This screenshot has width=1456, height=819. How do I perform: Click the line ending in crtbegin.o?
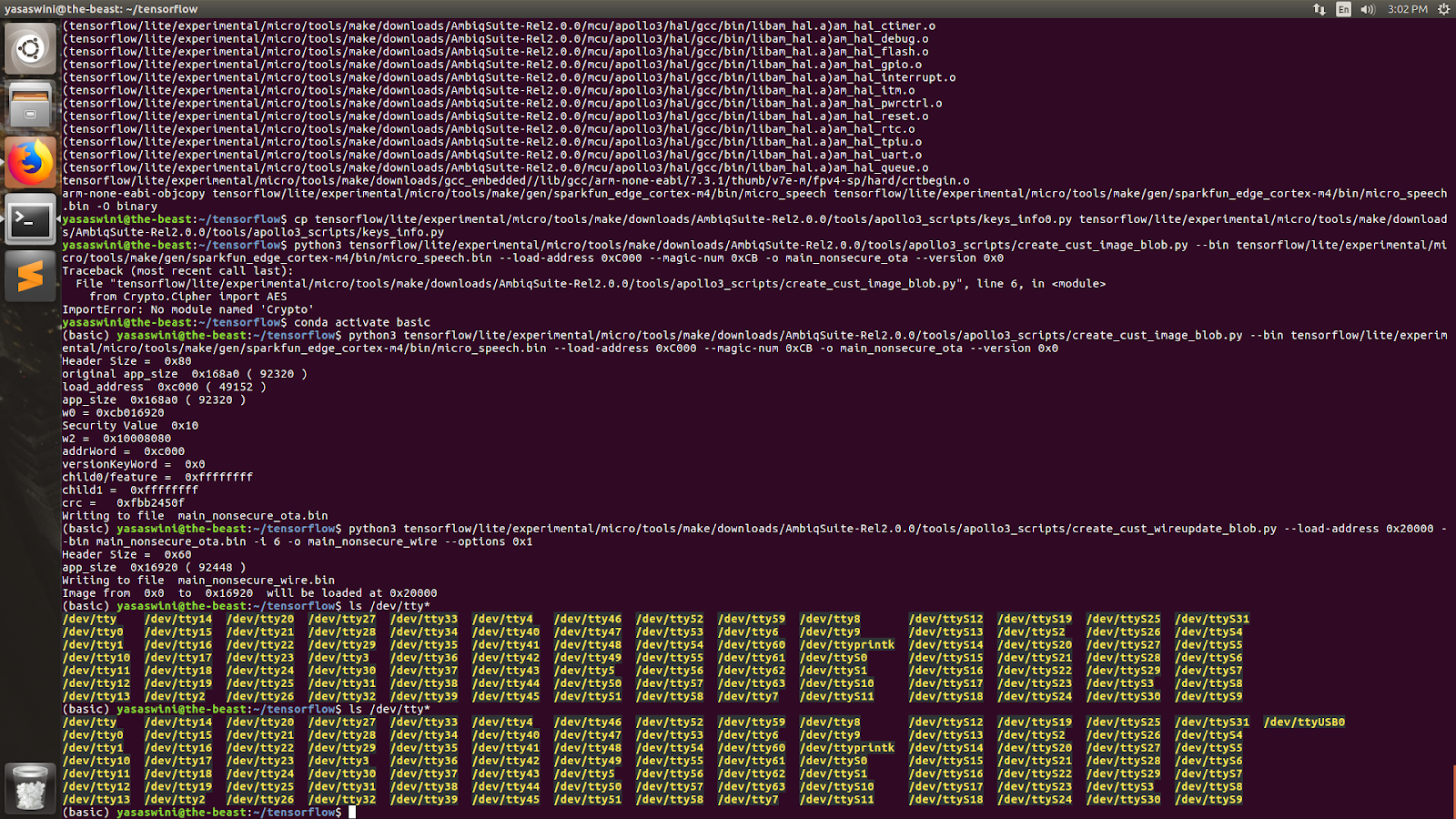coord(516,180)
